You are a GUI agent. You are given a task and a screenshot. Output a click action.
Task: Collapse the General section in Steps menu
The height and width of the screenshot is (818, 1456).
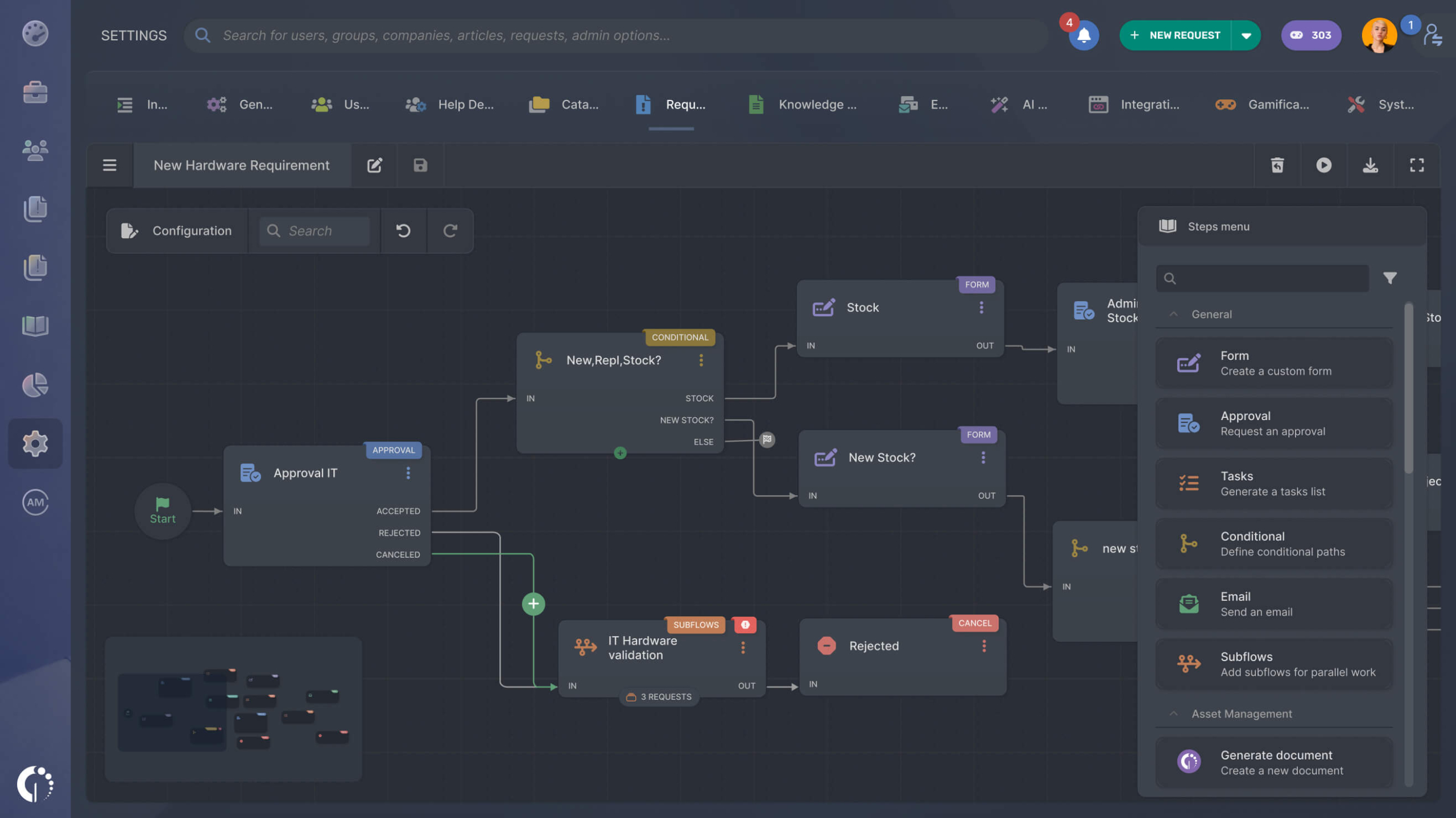point(1174,314)
